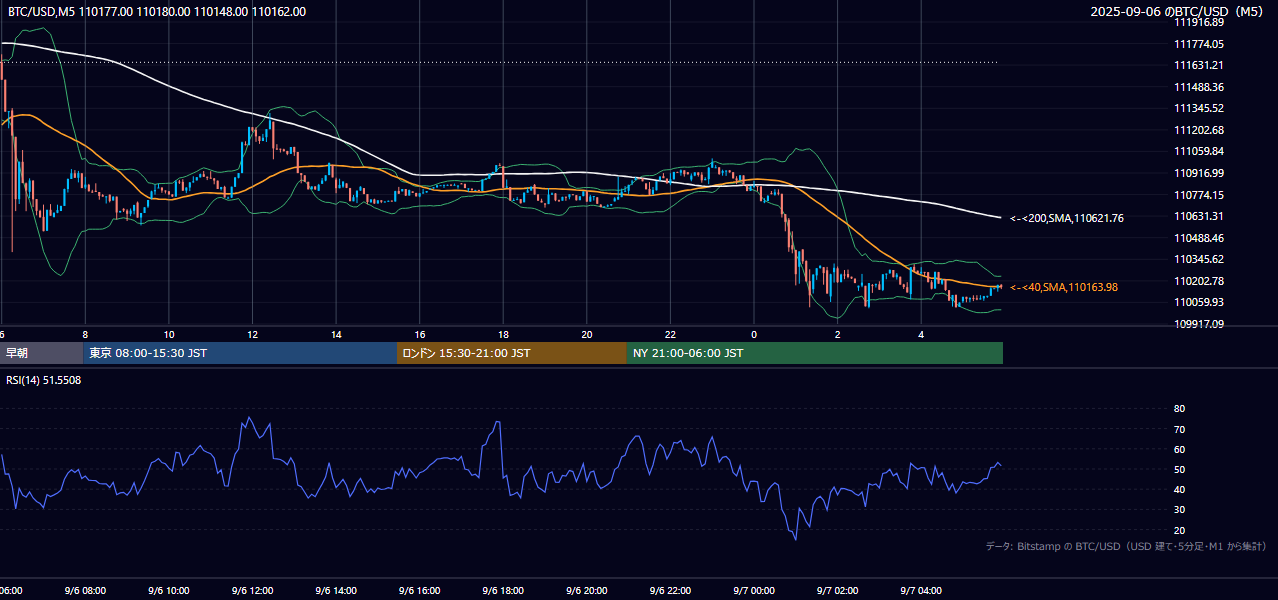The height and width of the screenshot is (600, 1278).
Task: Click price level 110488.46 on axis
Action: [1199, 238]
